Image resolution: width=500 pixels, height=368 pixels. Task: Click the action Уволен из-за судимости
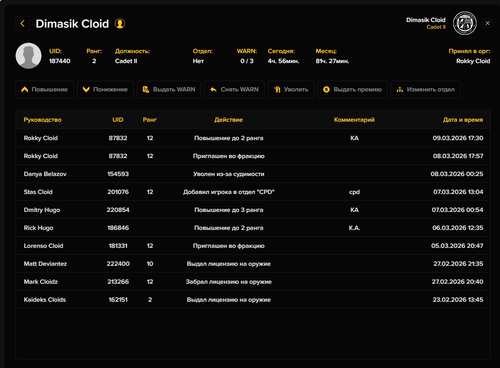click(x=229, y=174)
